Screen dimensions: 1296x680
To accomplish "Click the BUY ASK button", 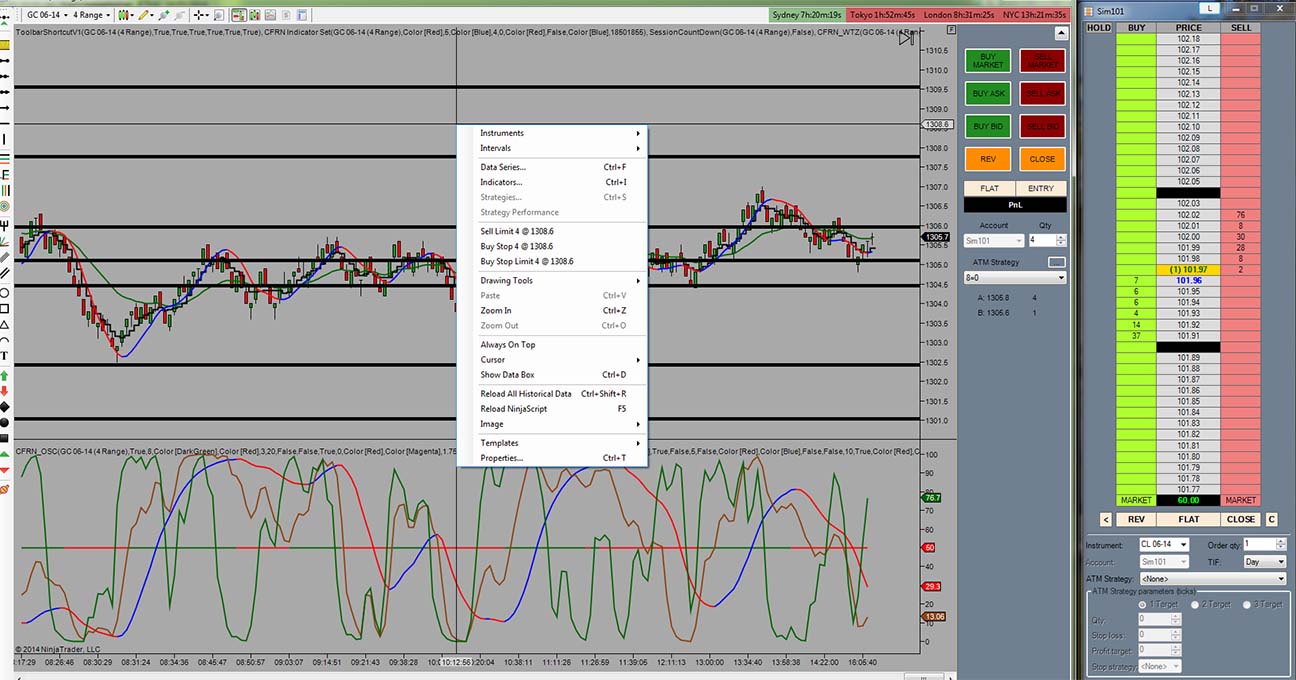I will [988, 93].
